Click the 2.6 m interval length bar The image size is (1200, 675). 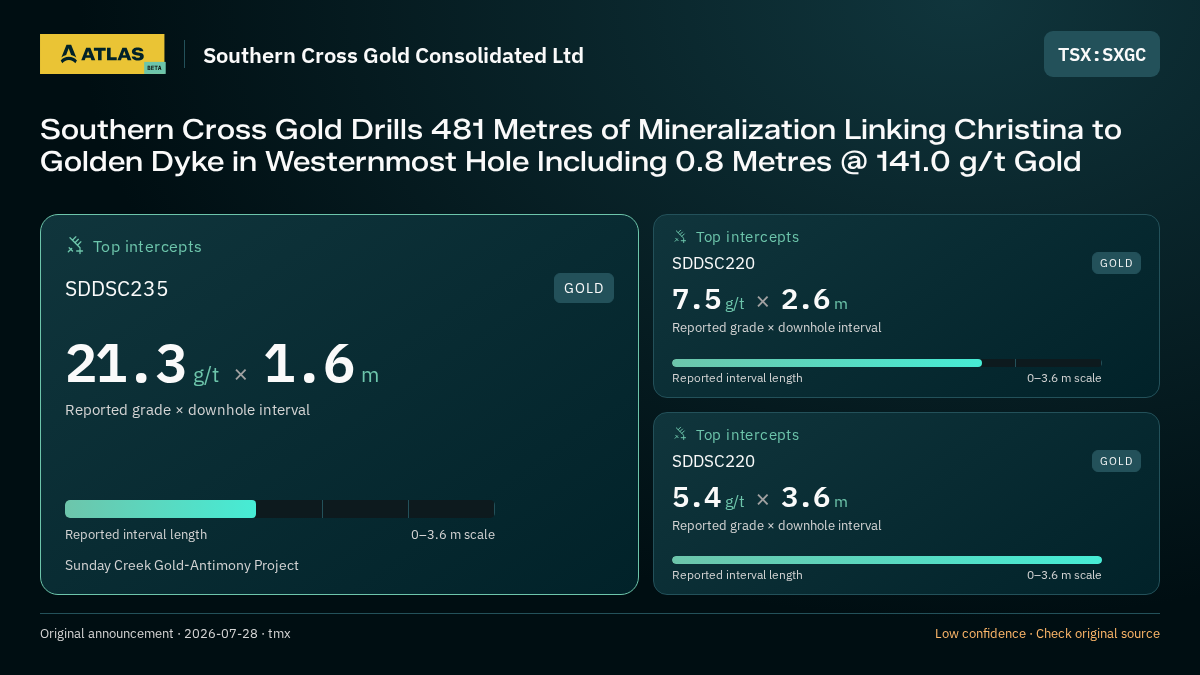coord(887,363)
